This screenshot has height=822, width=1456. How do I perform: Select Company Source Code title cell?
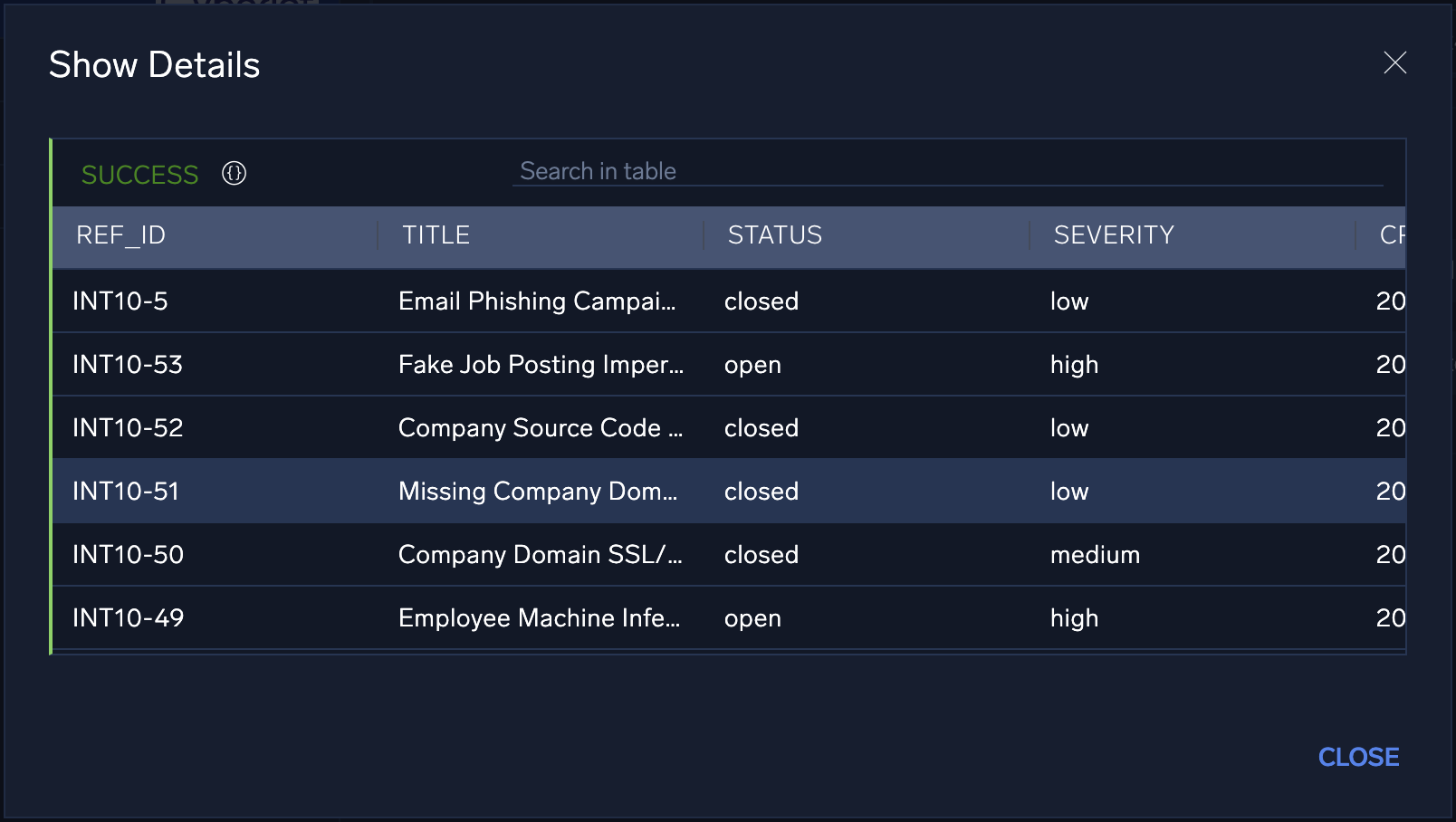coord(541,428)
